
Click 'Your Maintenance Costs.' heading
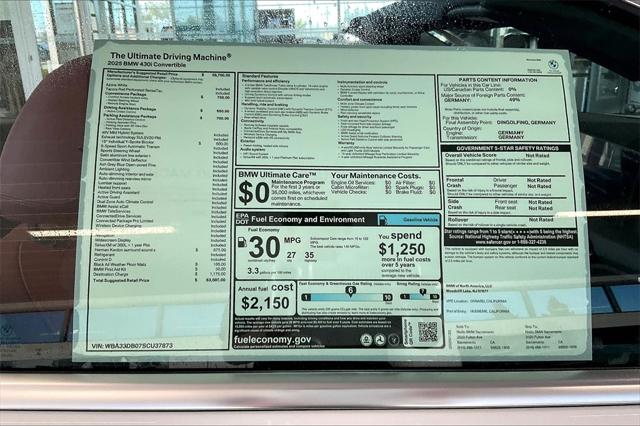376,175
